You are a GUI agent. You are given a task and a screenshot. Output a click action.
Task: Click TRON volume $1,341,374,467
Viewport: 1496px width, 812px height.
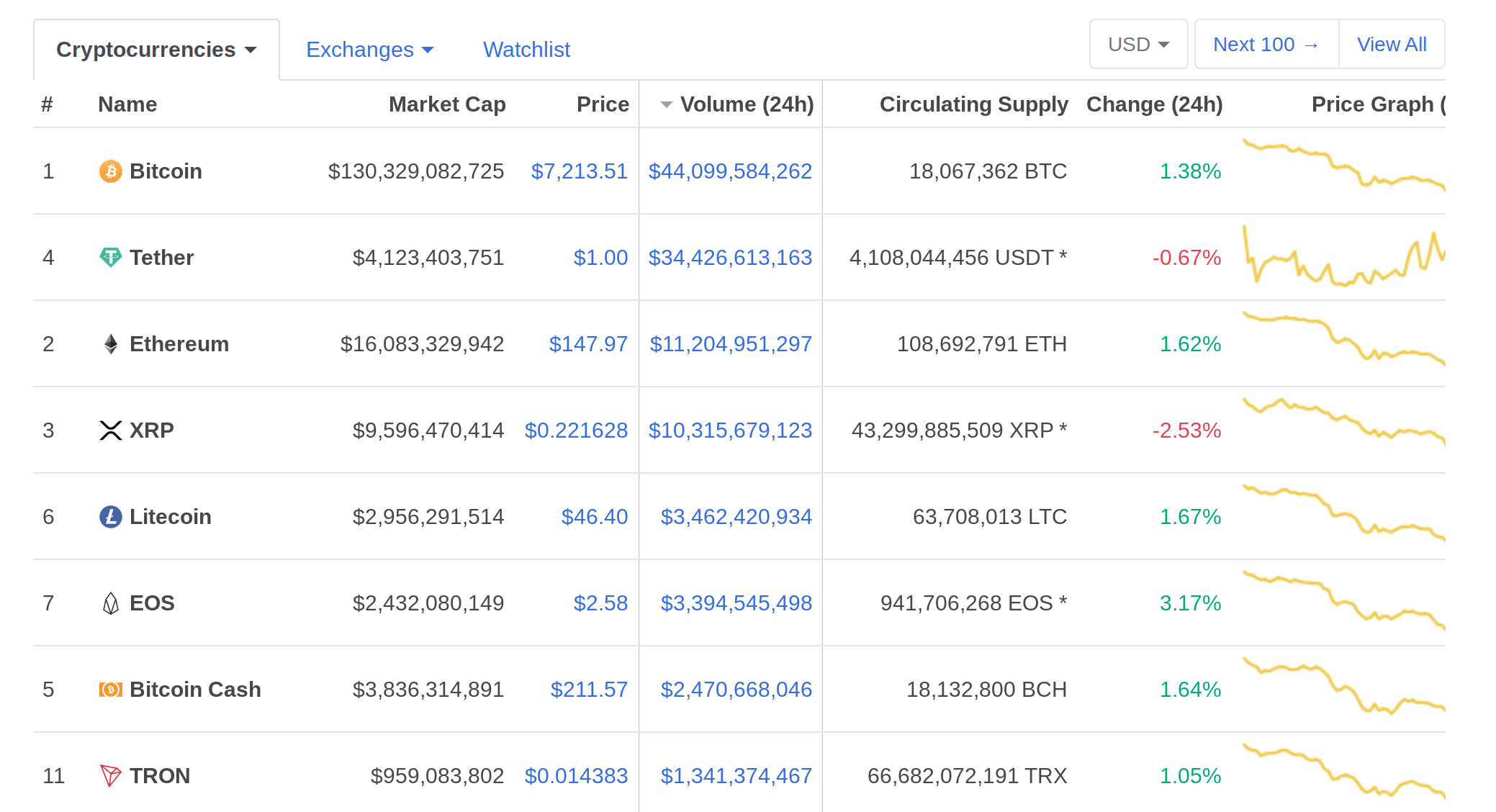(x=736, y=776)
